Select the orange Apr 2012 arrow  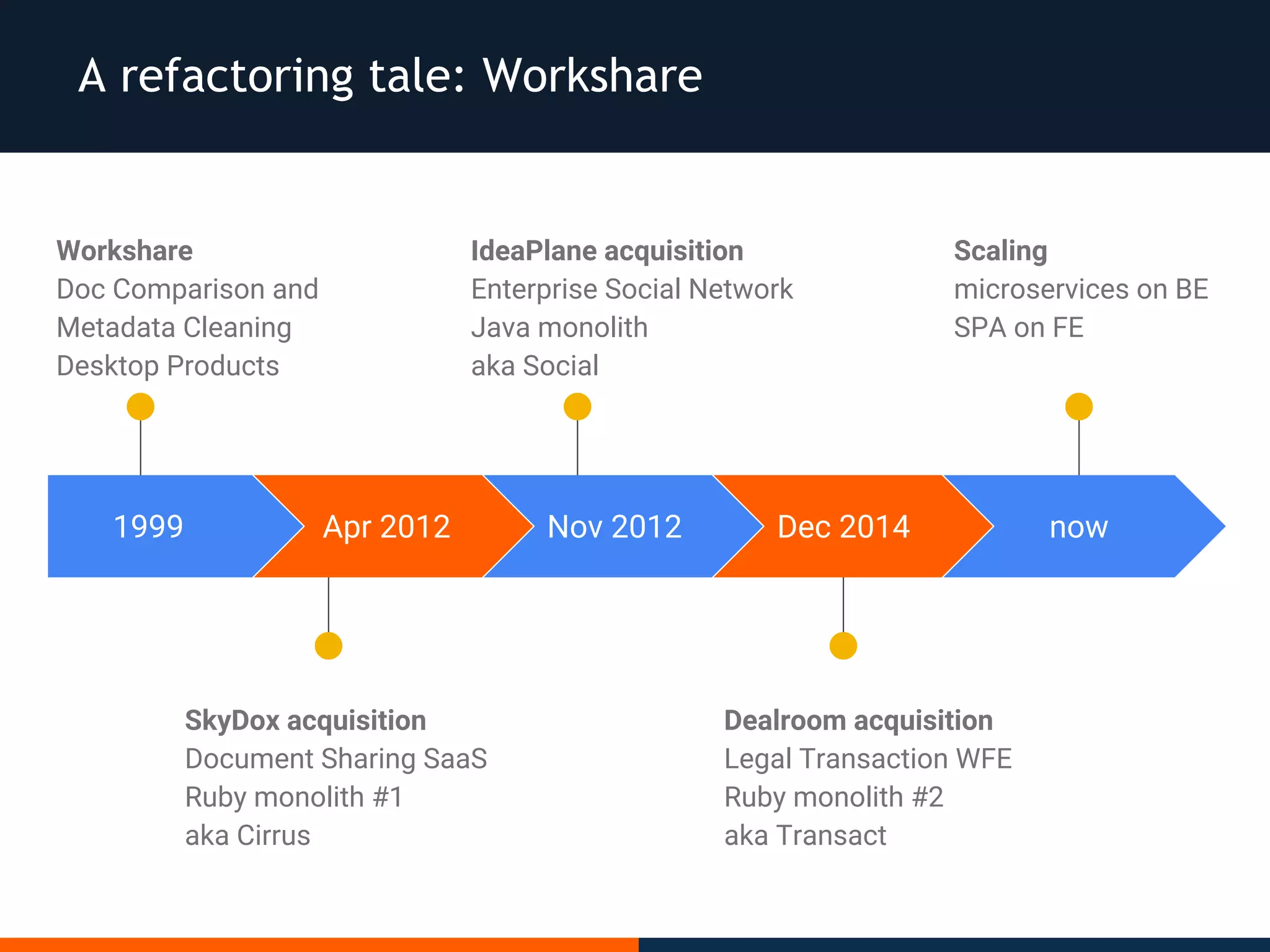point(386,526)
